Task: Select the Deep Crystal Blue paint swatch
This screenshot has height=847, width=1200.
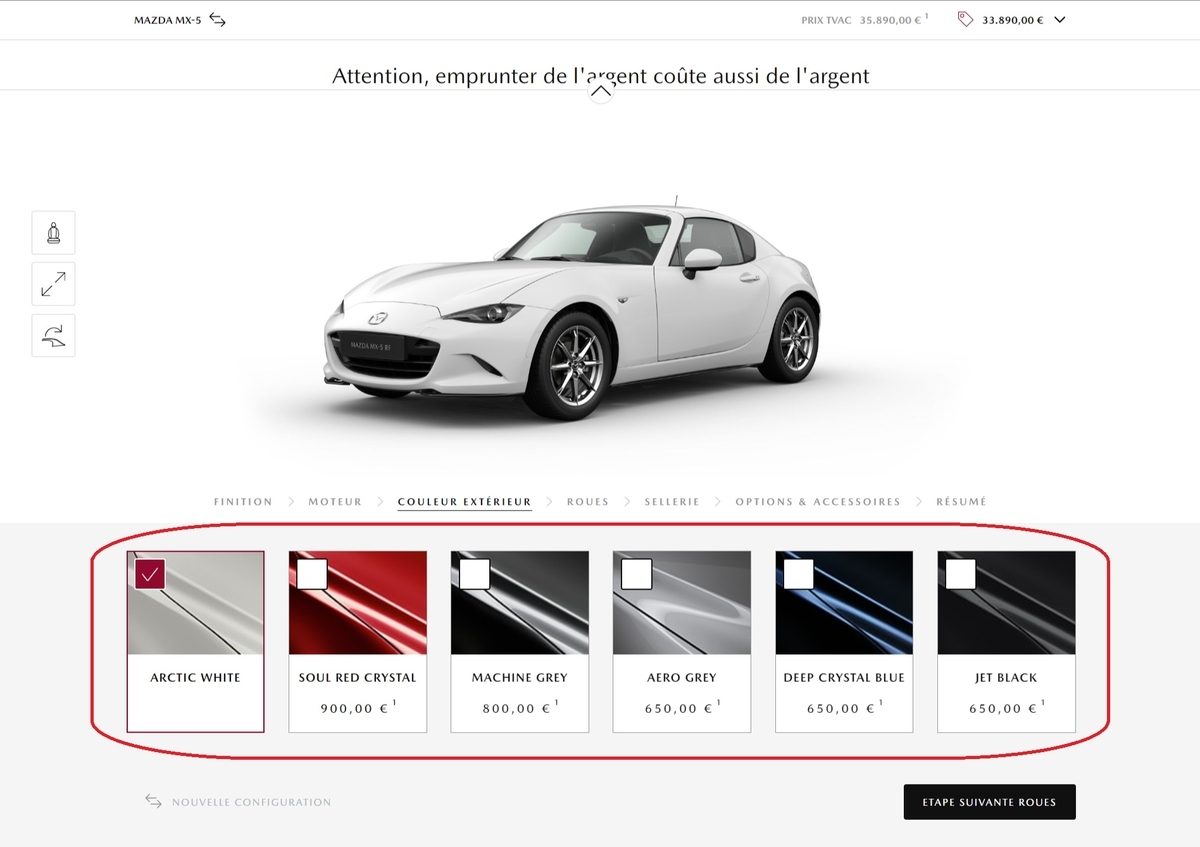Action: pos(844,603)
